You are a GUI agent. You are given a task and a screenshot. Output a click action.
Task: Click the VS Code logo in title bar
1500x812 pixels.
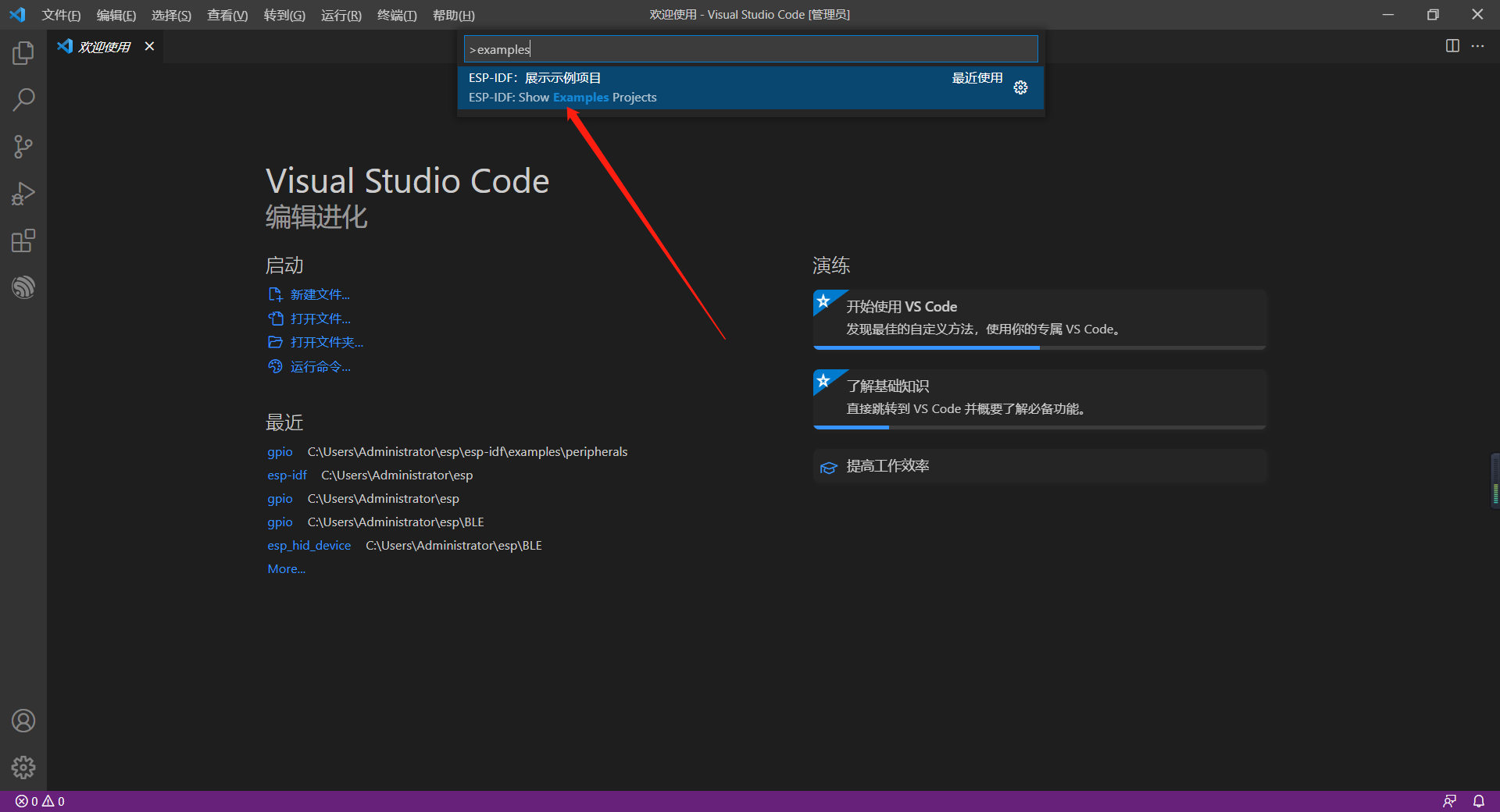point(17,15)
